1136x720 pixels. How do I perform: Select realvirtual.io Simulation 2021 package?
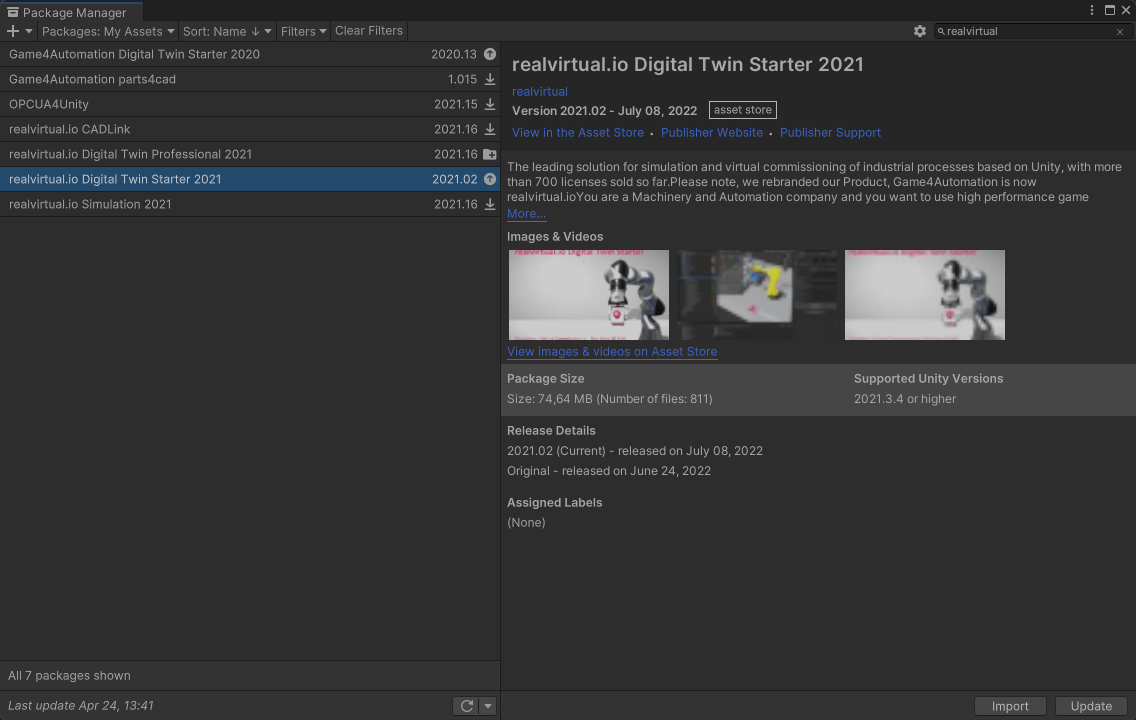250,204
